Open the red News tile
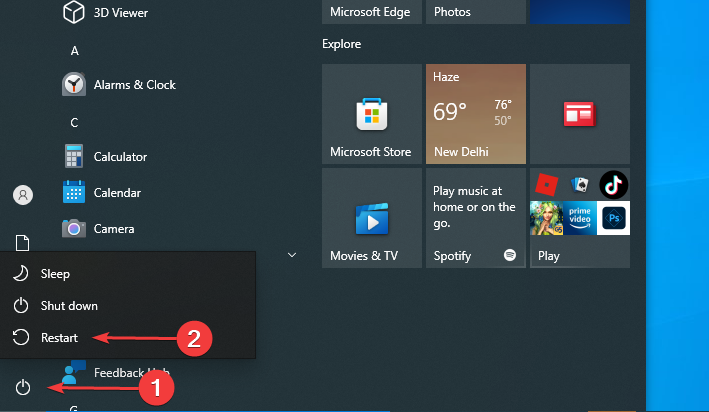The height and width of the screenshot is (412, 709). [x=580, y=114]
